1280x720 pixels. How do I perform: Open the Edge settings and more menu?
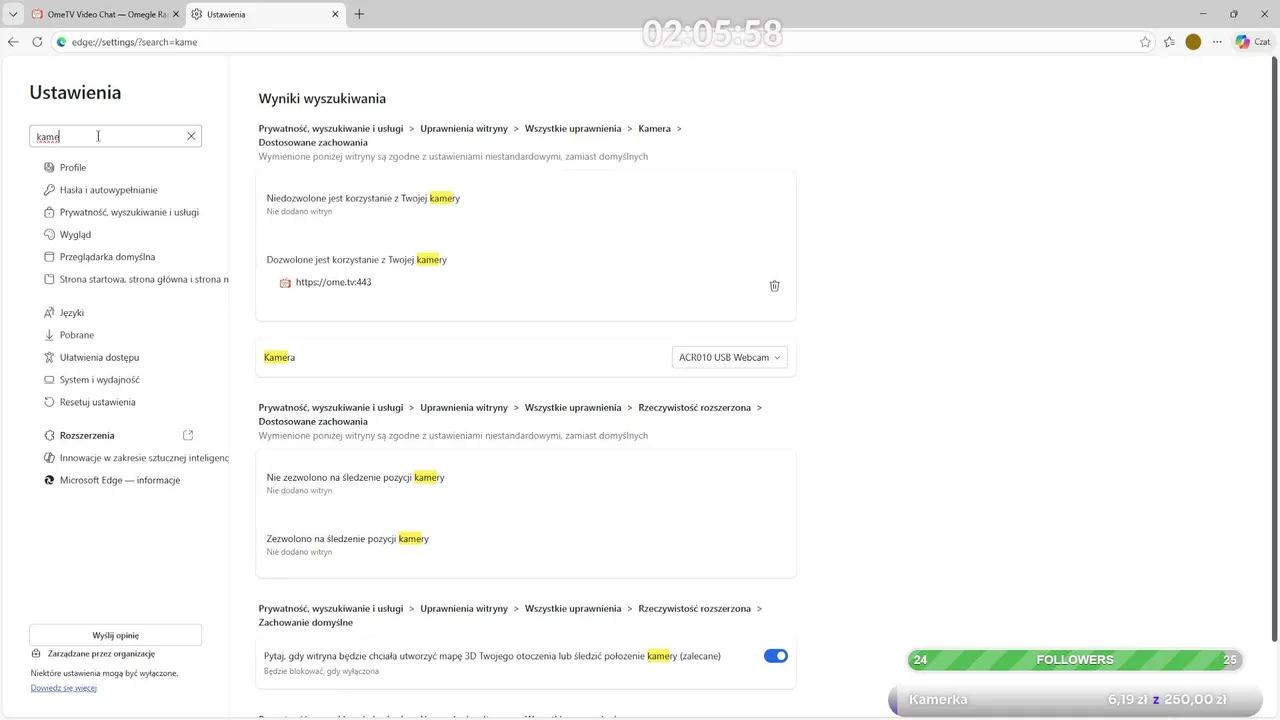pyautogui.click(x=1217, y=42)
